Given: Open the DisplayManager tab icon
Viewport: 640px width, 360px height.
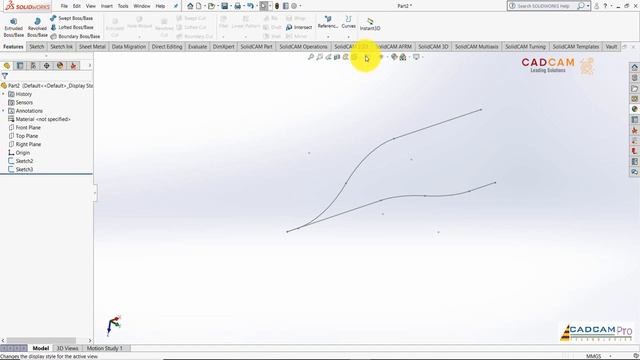Looking at the screenshot, I should pyautogui.click(x=60, y=66).
